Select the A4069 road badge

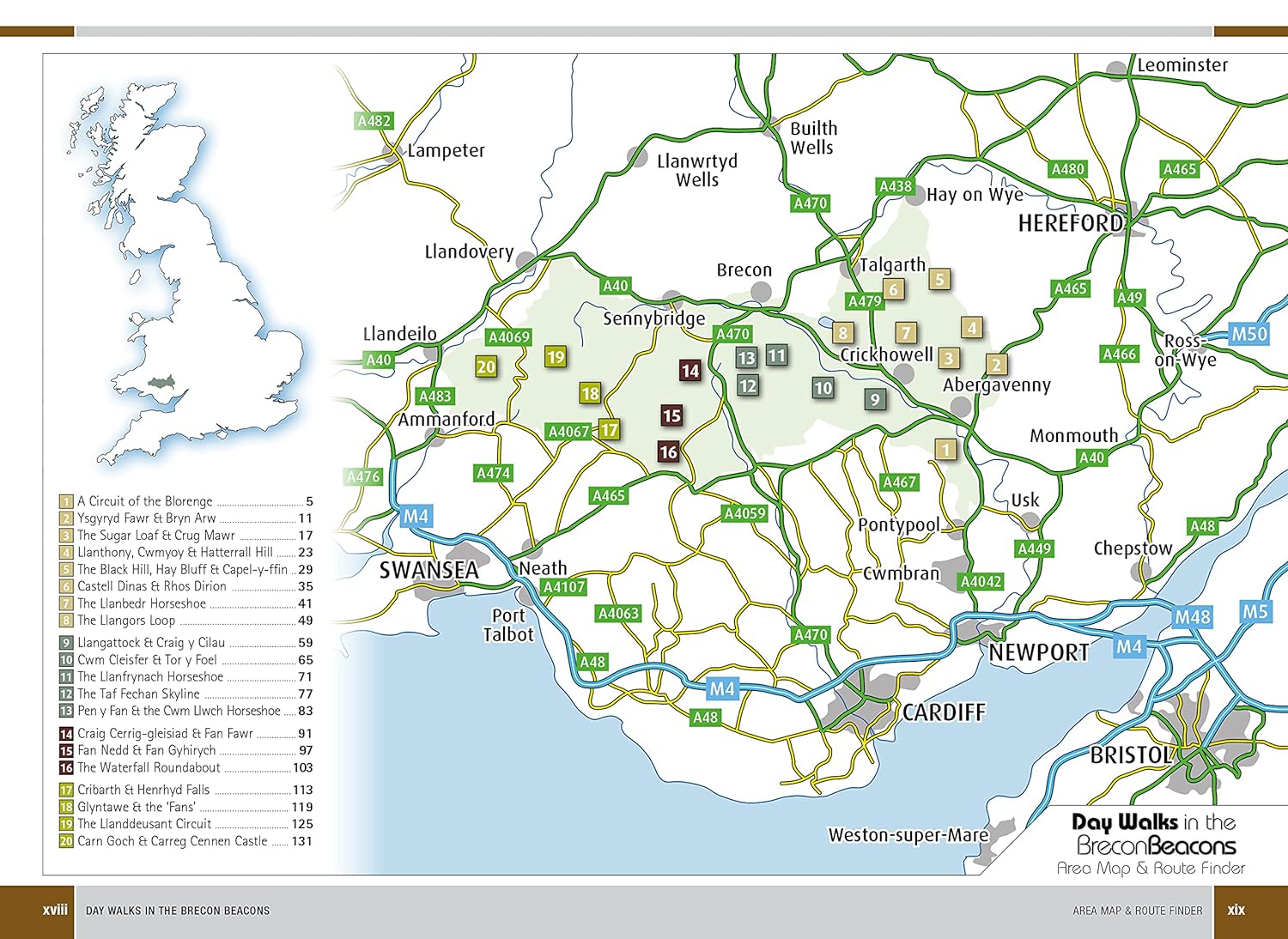pyautogui.click(x=509, y=337)
